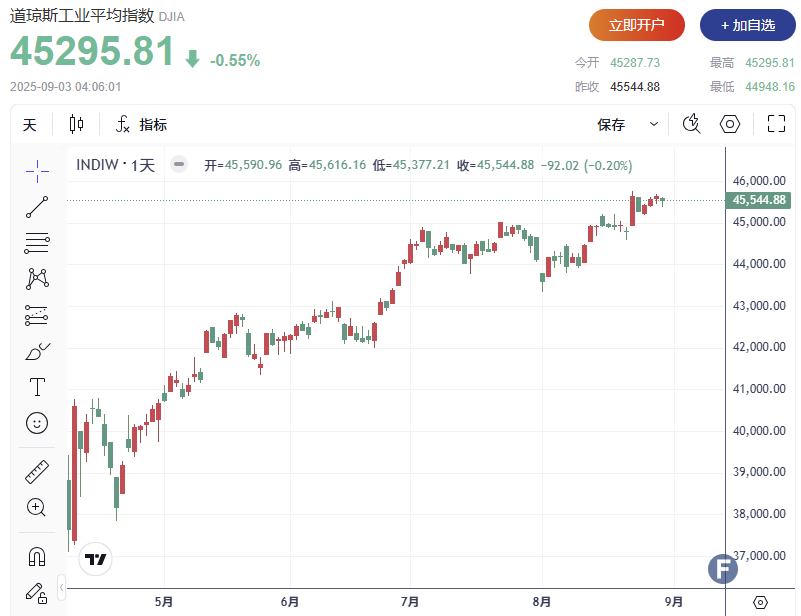Open the 天 time interval selector

(x=30, y=125)
